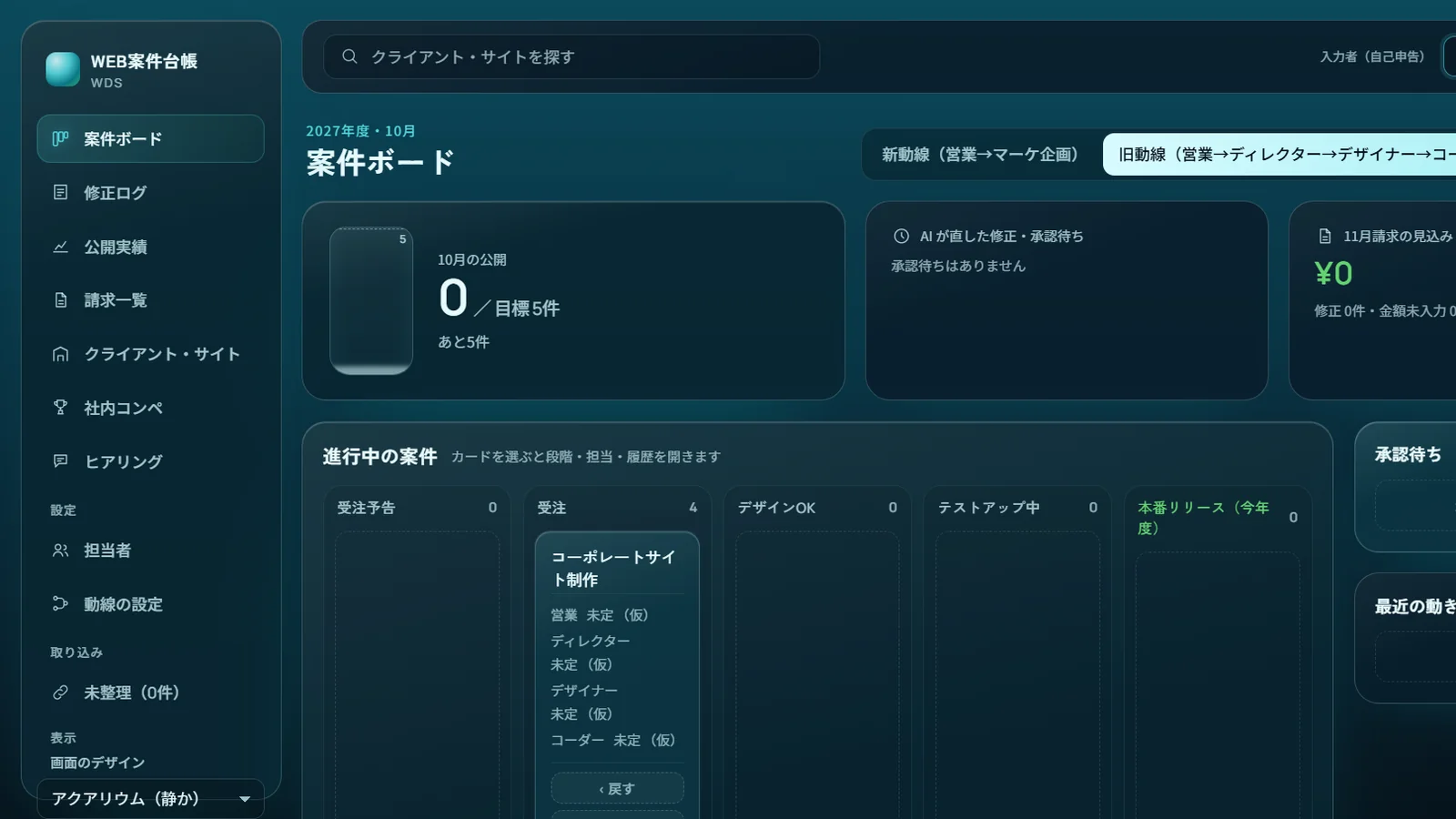Click the ¥0 forecast amount
Image resolution: width=1456 pixels, height=819 pixels.
coord(1333,273)
